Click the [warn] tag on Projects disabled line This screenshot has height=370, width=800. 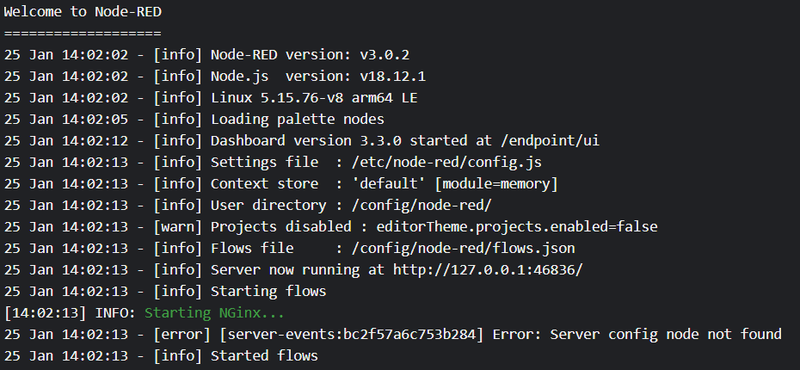[x=178, y=227]
